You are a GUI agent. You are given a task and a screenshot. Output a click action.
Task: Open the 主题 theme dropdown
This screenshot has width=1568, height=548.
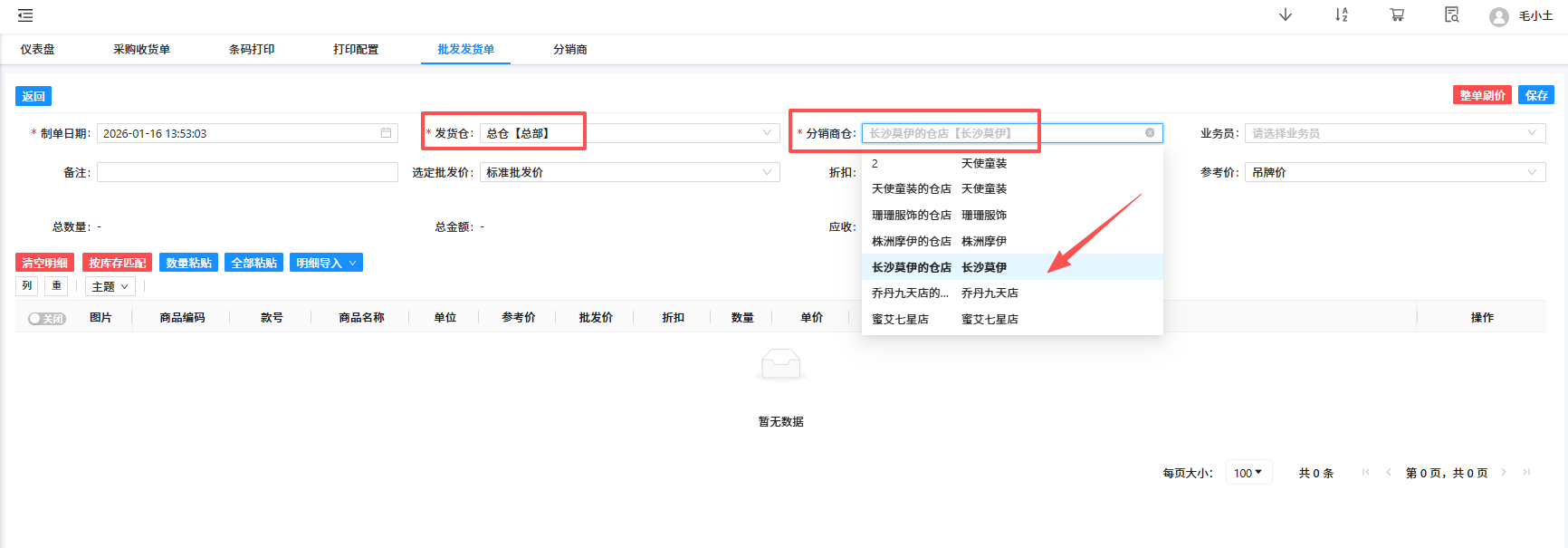110,287
